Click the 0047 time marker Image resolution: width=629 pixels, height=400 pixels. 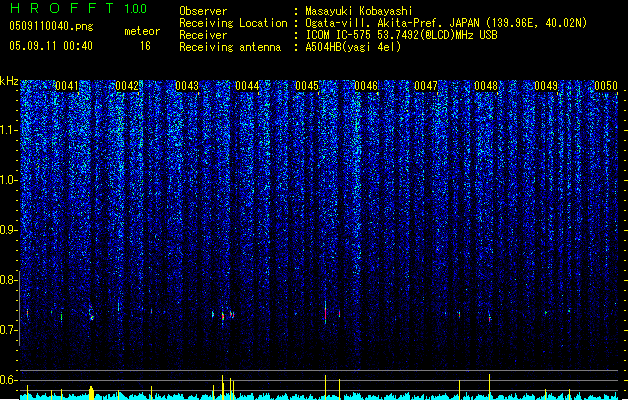426,86
